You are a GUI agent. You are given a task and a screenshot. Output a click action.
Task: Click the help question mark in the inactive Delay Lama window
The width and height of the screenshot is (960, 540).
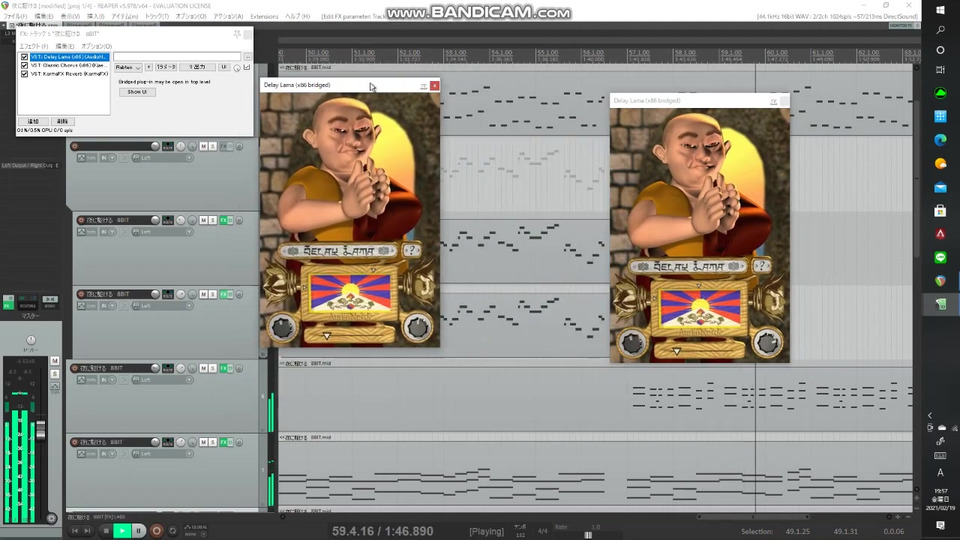pyautogui.click(x=761, y=266)
